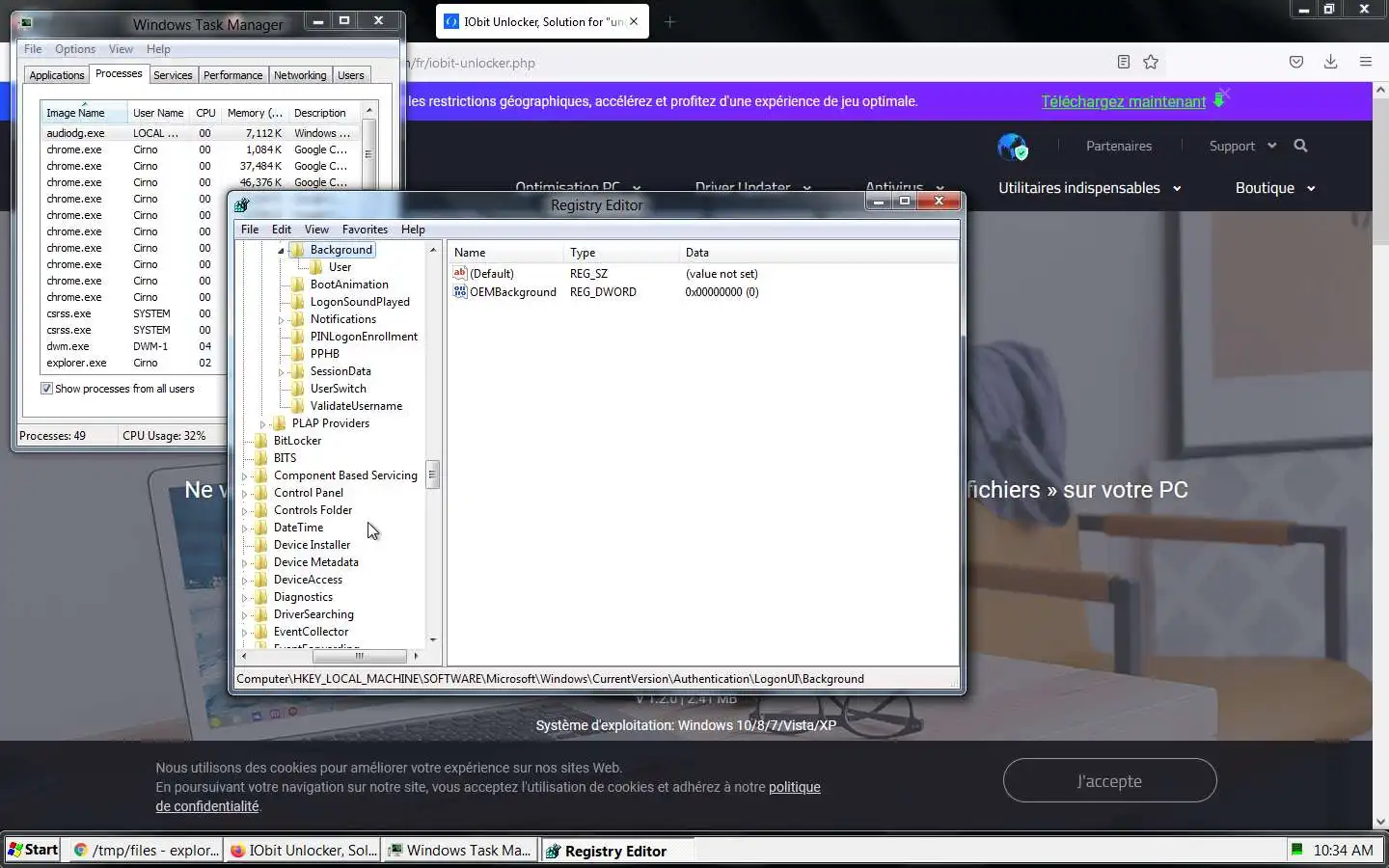The width and height of the screenshot is (1389, 868).
Task: Switch to /tmp/files explorer taskbar item
Action: pos(147,850)
